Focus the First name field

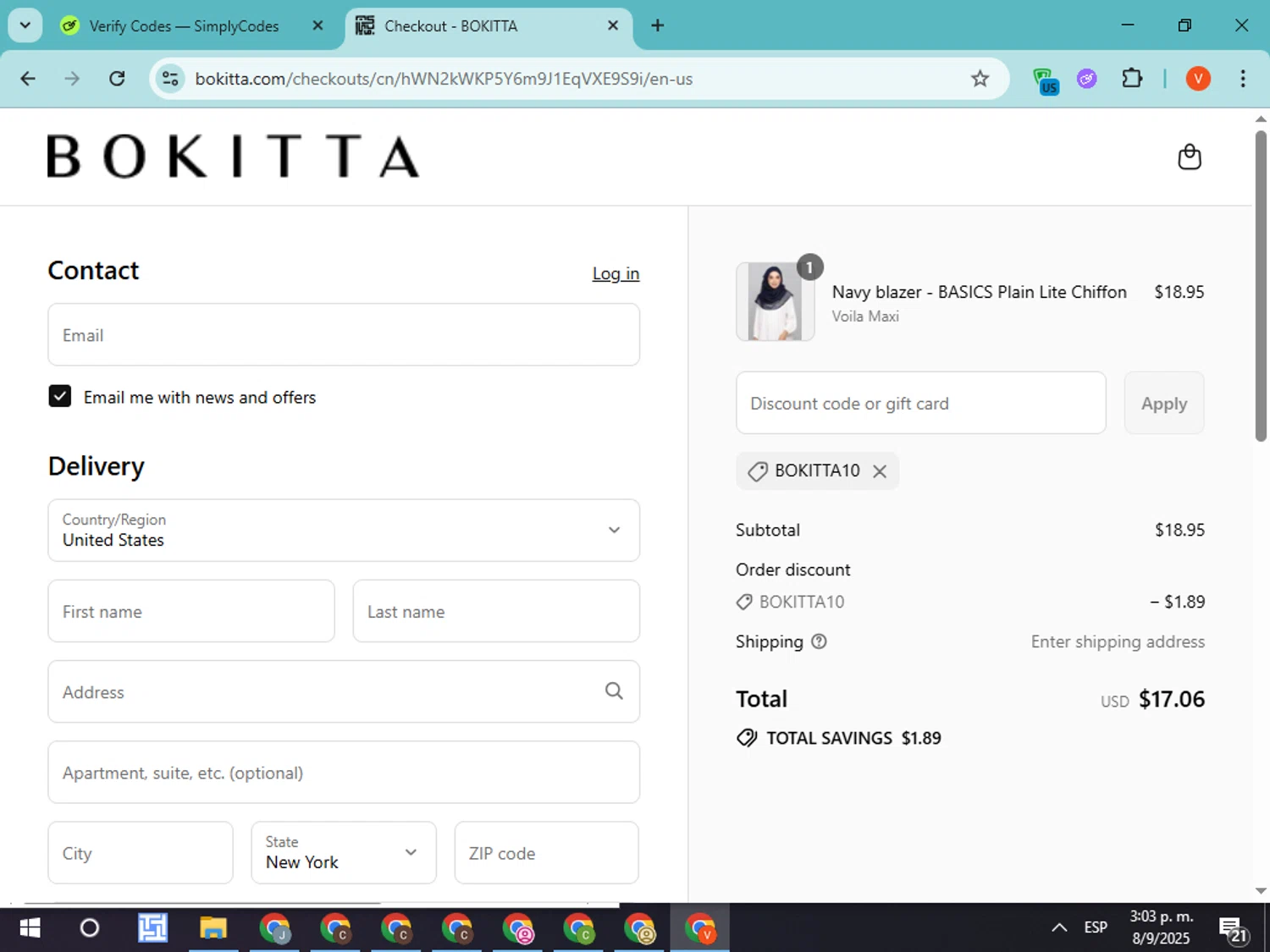tap(191, 611)
